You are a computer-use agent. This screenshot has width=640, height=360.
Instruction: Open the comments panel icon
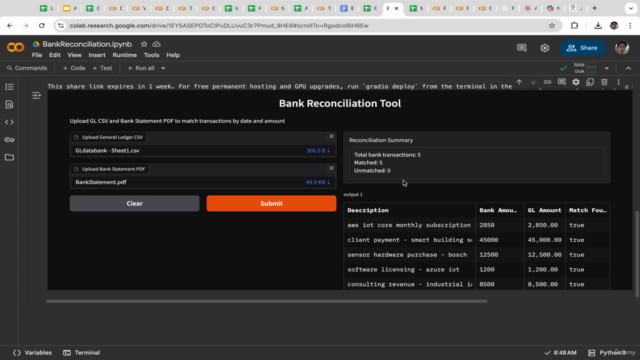point(521,48)
